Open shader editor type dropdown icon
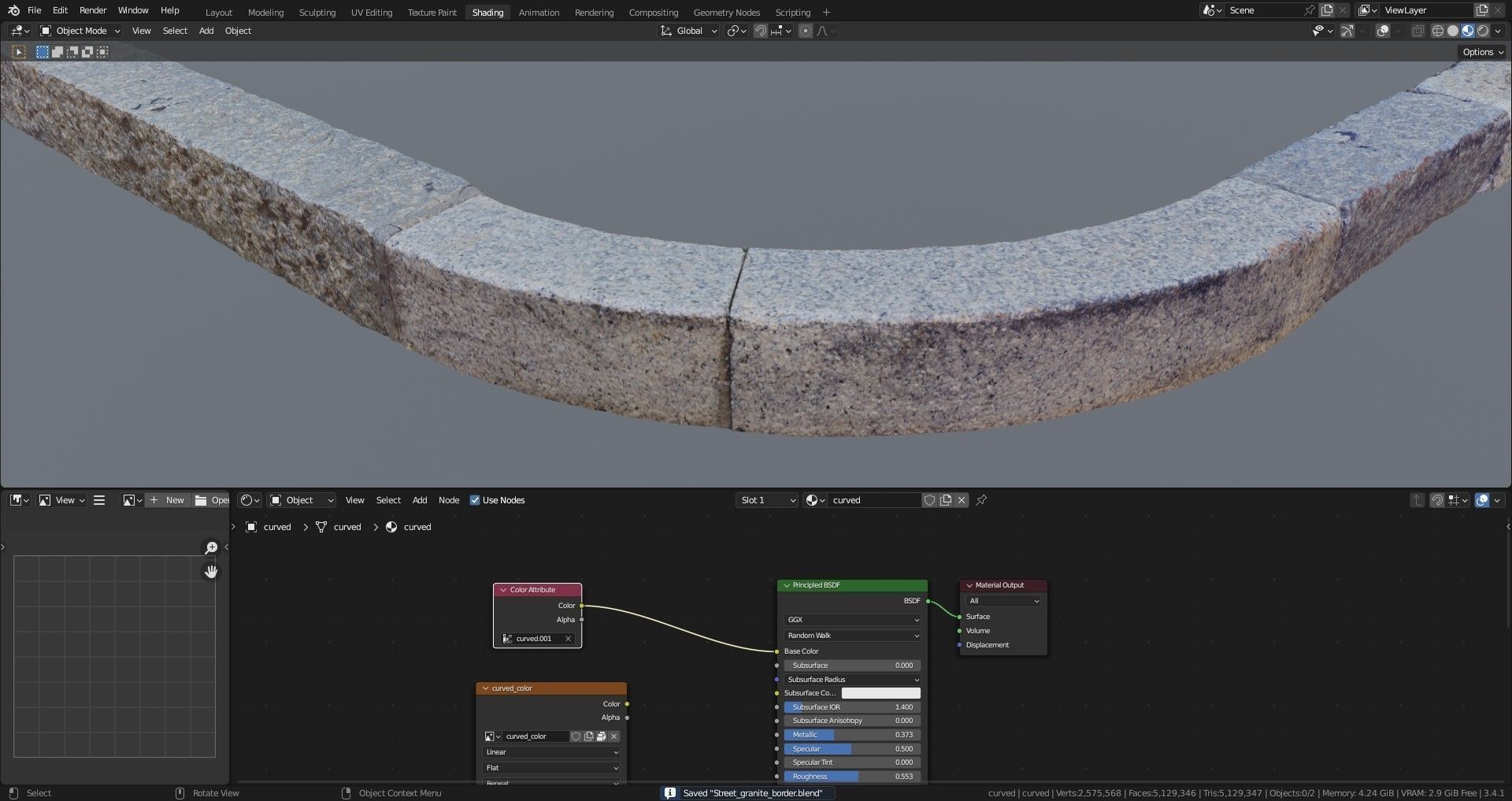Image resolution: width=1512 pixels, height=801 pixels. 250,500
